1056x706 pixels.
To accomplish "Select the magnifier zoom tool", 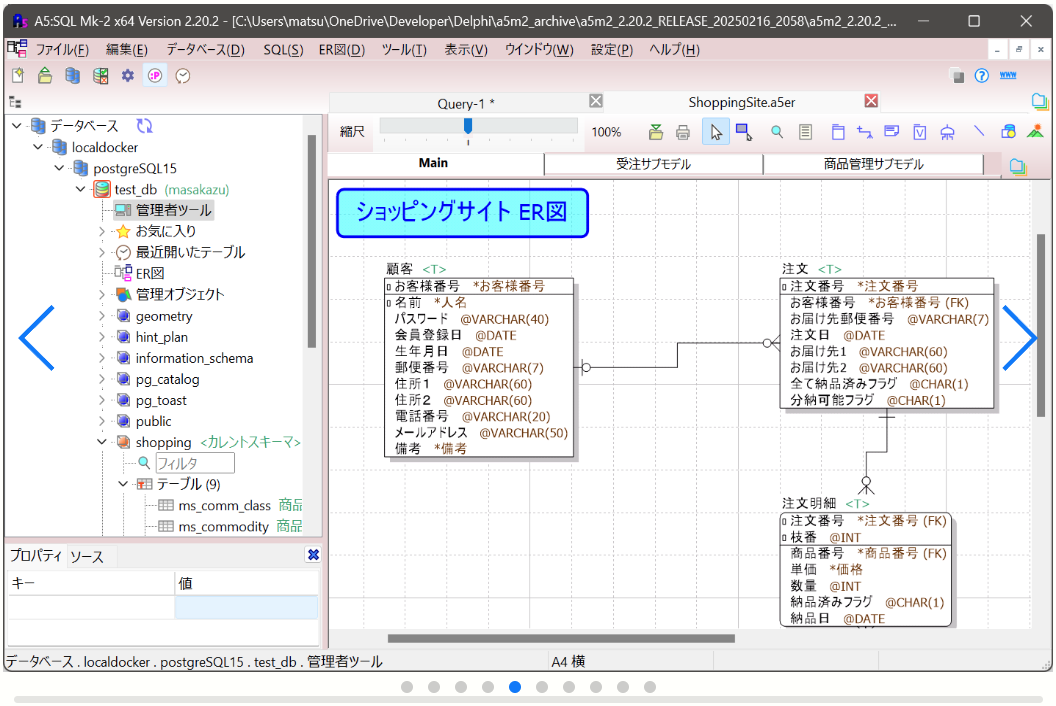I will (x=776, y=132).
